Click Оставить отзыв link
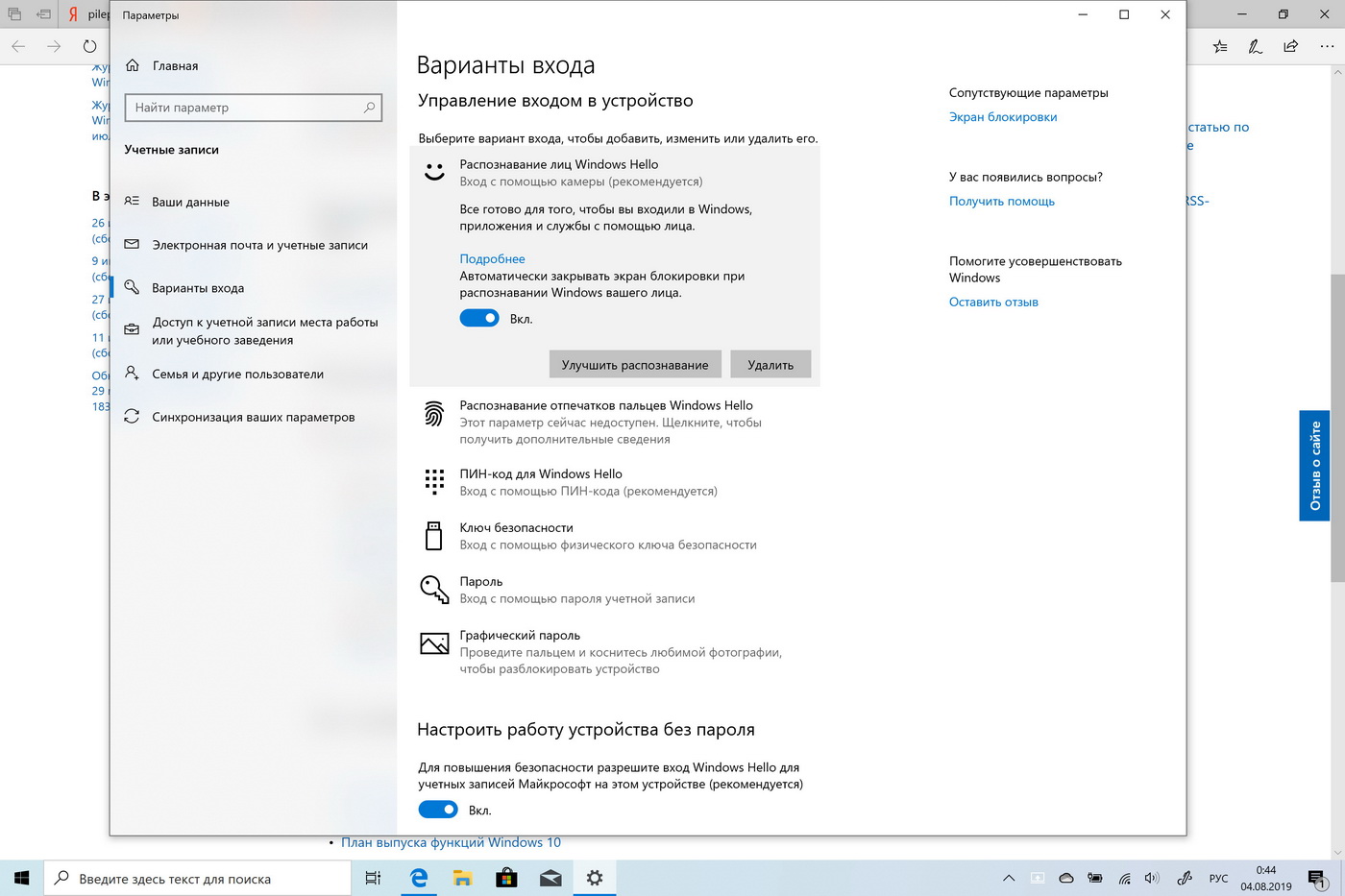Screen dimensions: 1345x896 (x=993, y=302)
